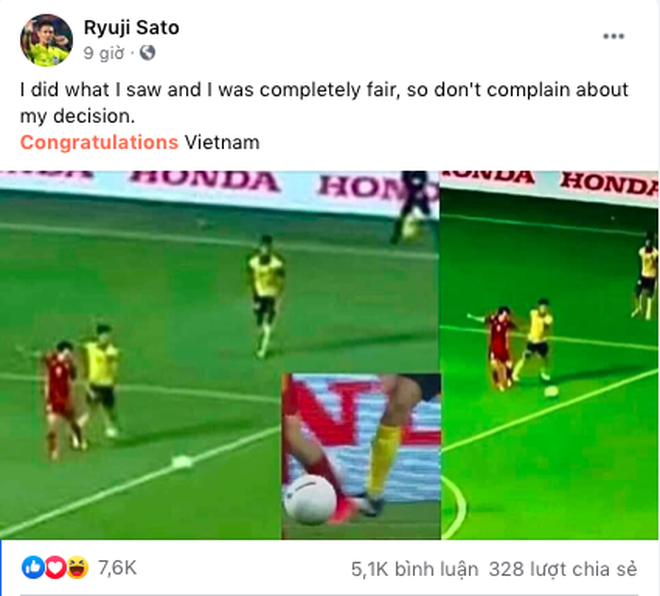Click the laughing Haha reaction icon
This screenshot has height=596, width=660.
pos(77,567)
